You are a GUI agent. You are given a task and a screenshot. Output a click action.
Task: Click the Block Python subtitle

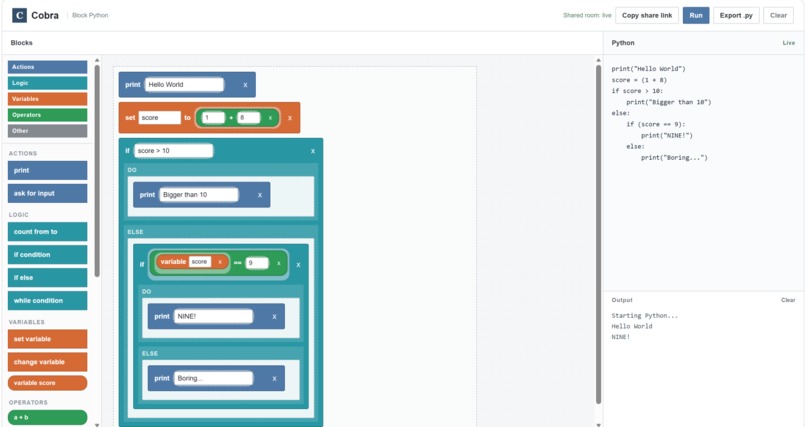coord(90,15)
